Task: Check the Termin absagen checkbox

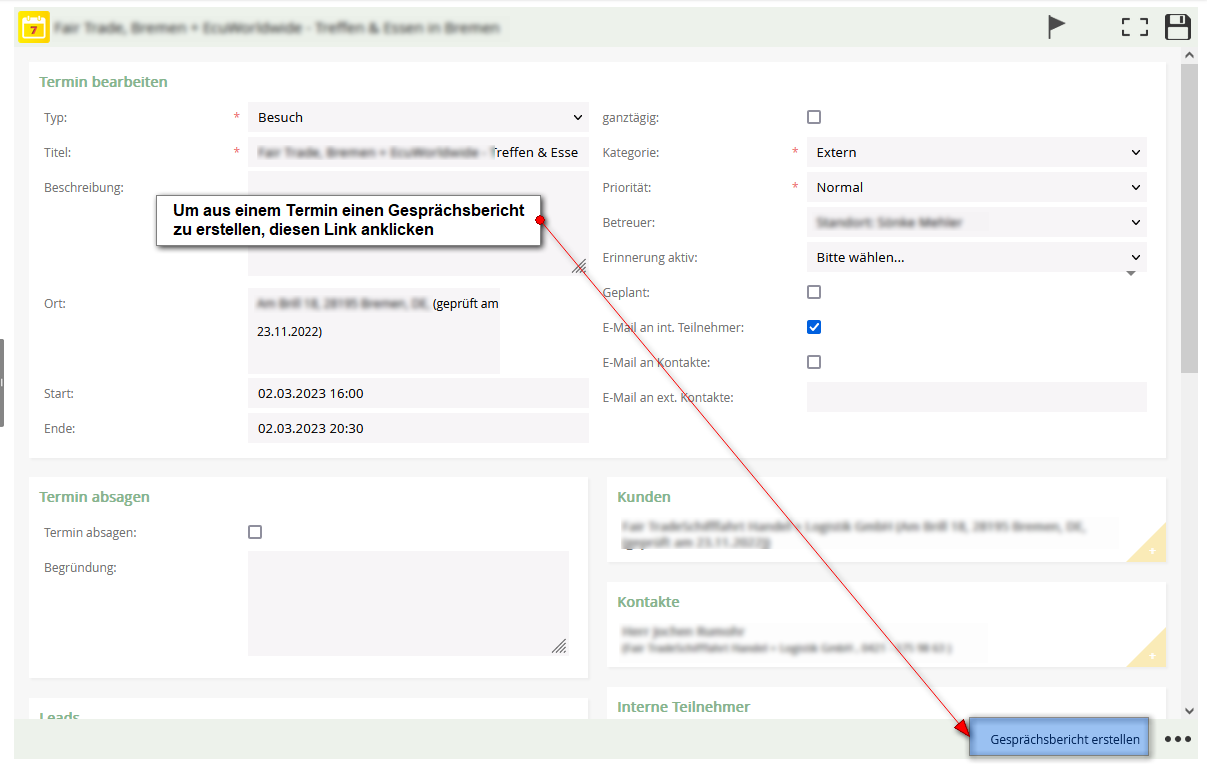Action: pos(255,532)
